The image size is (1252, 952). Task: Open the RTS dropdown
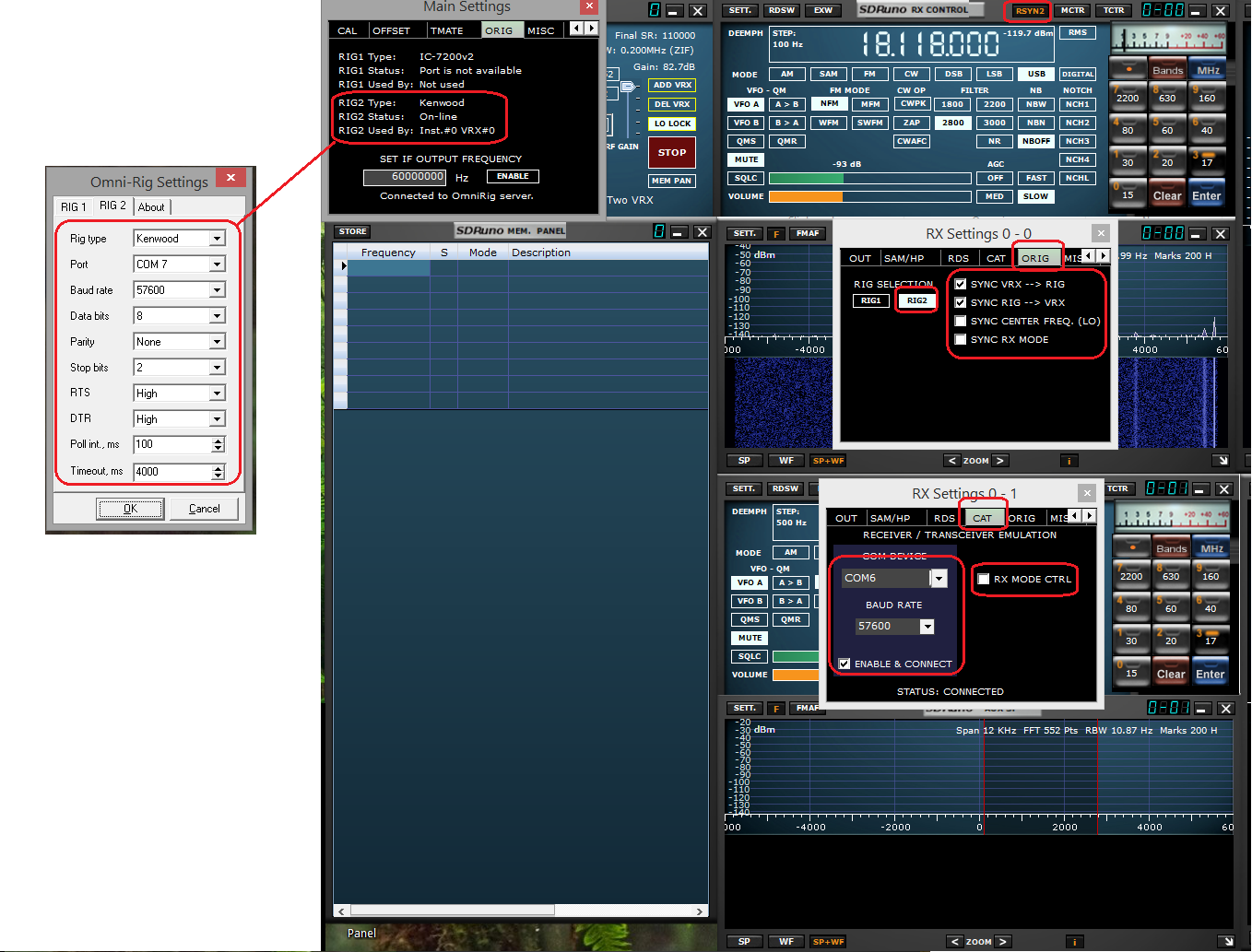(x=218, y=394)
